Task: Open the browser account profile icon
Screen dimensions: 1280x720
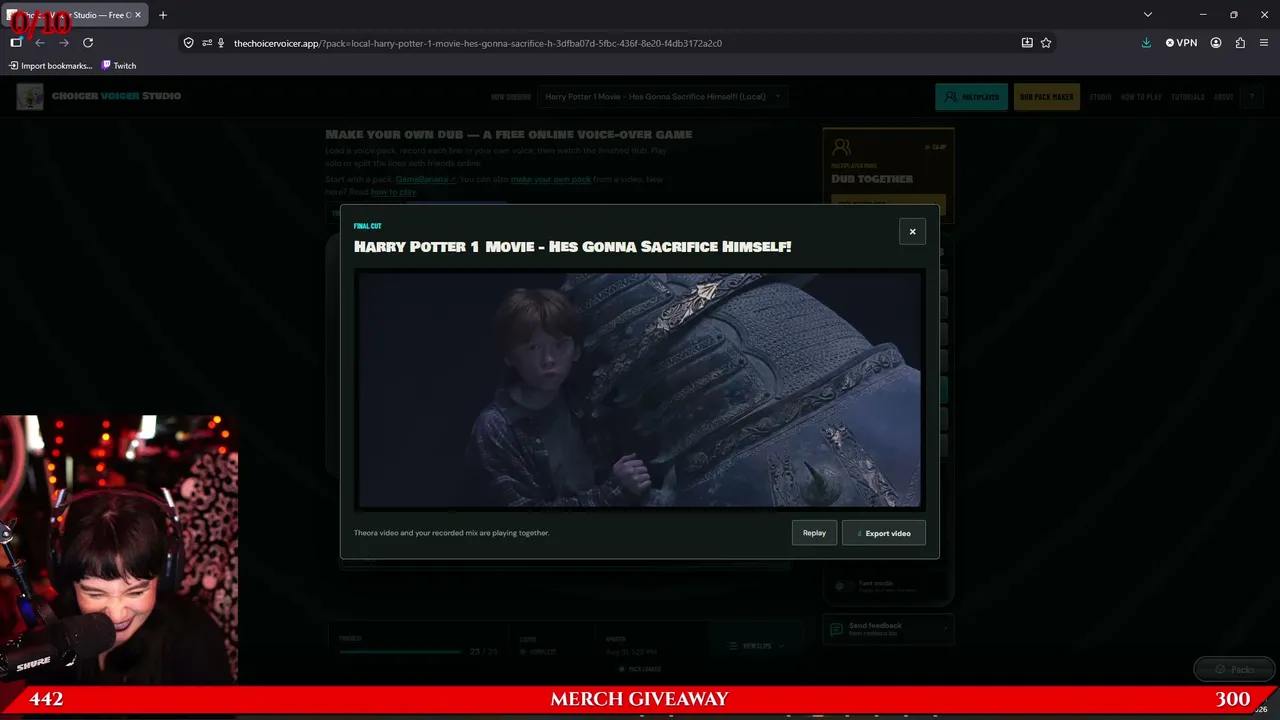Action: (1216, 43)
